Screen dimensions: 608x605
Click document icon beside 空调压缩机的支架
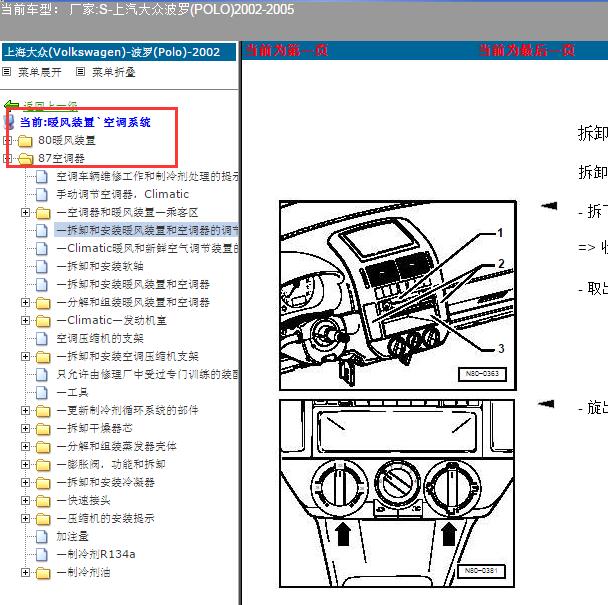coord(42,339)
